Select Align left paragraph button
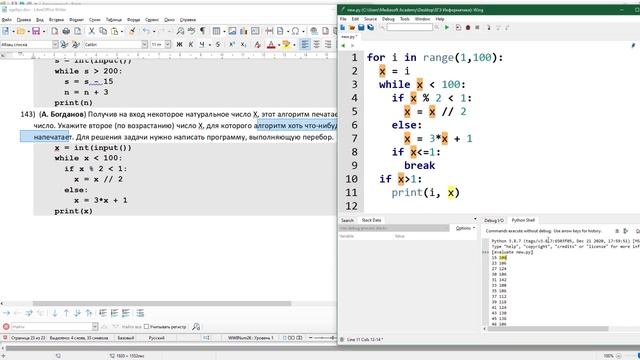Screen dimensions: 640x360 304,44
